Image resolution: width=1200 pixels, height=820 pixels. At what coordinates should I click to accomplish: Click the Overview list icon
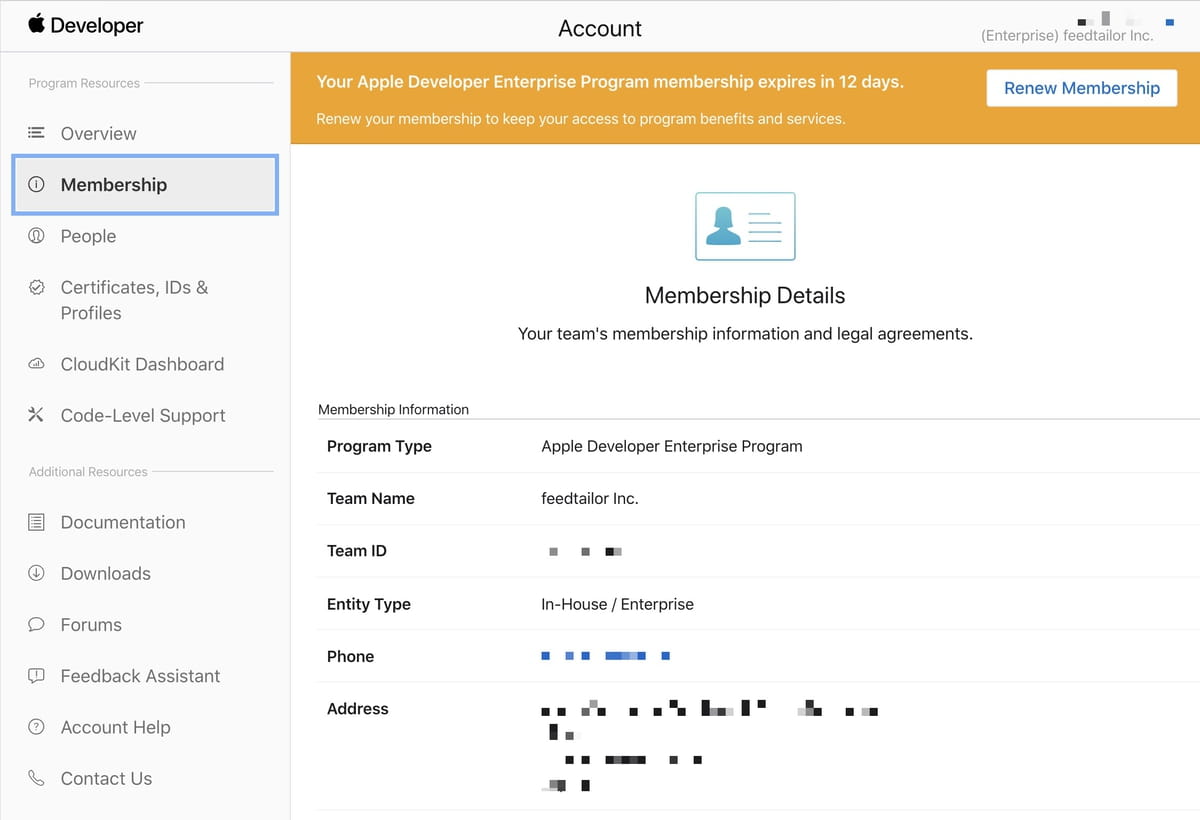pos(36,133)
